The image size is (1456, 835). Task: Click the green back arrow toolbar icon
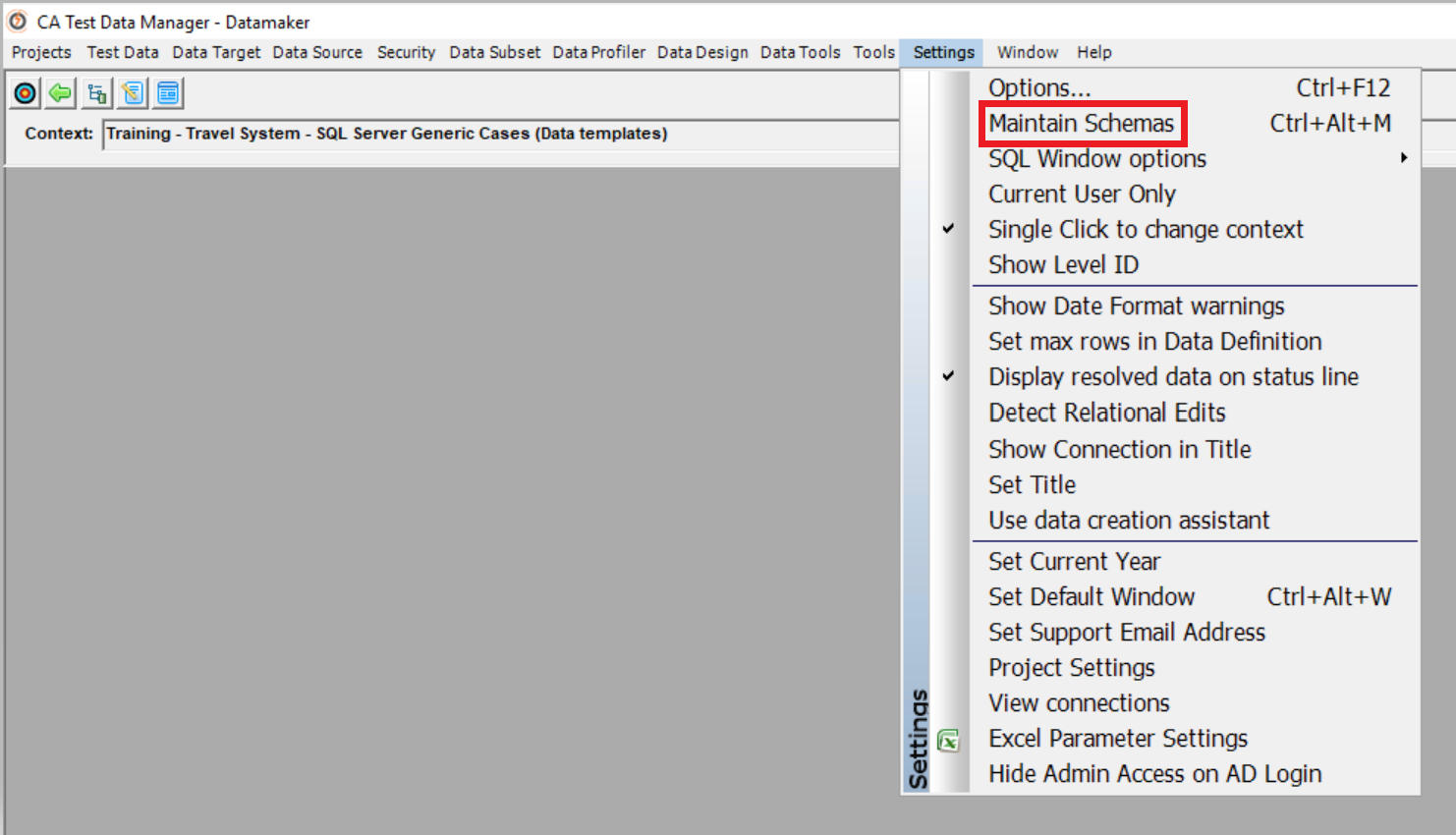[x=61, y=93]
